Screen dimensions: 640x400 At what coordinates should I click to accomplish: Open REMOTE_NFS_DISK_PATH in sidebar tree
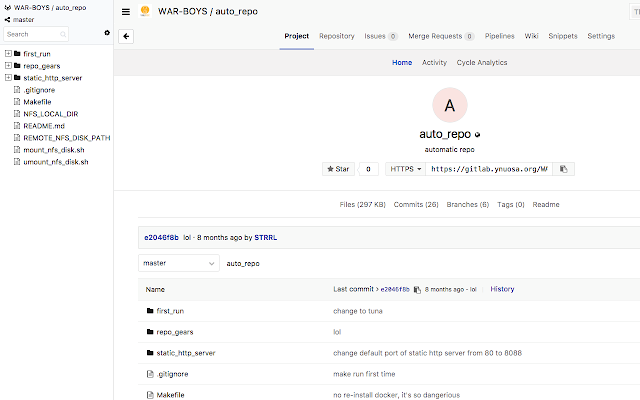pyautogui.click(x=67, y=138)
